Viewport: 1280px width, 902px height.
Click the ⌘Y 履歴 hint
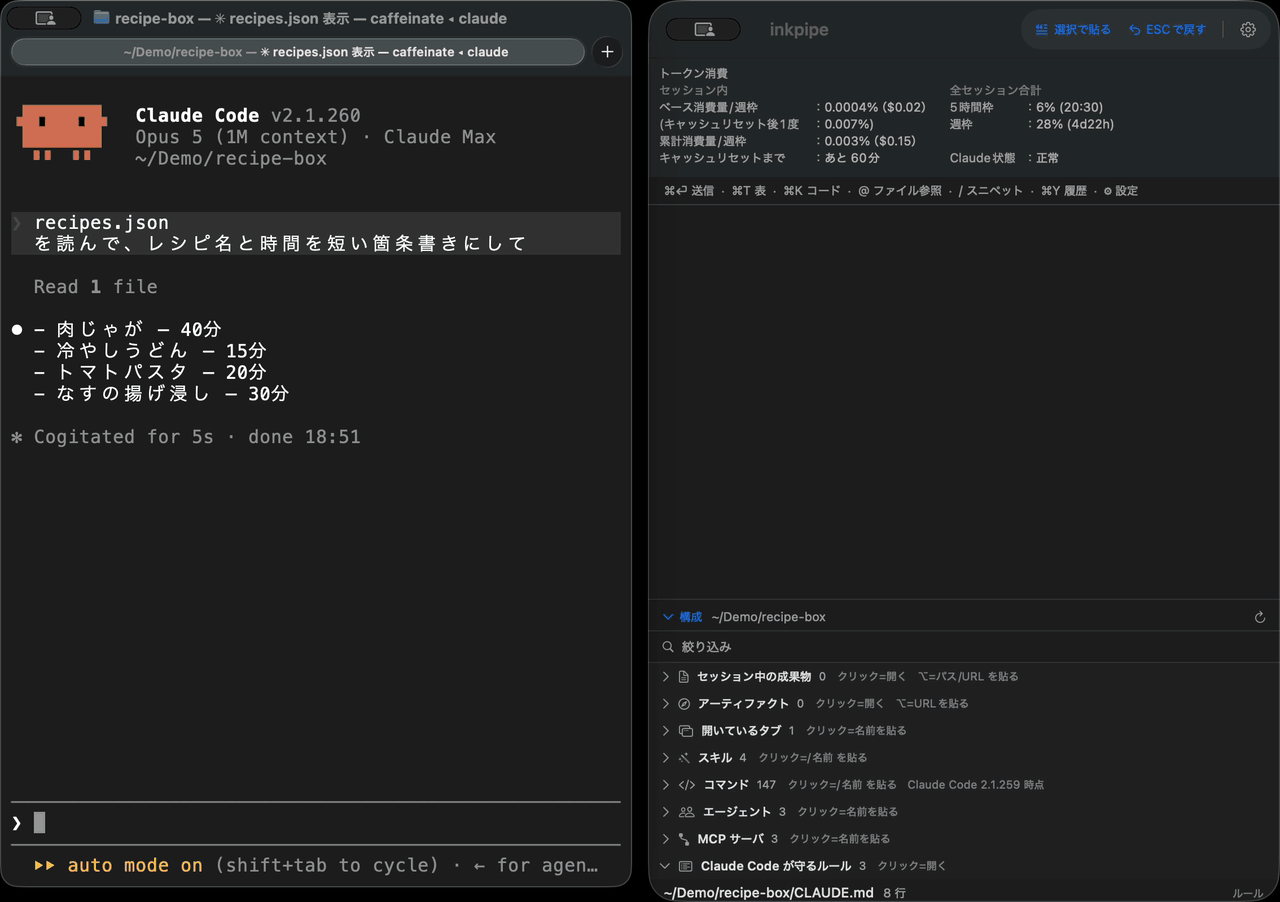pos(1064,191)
